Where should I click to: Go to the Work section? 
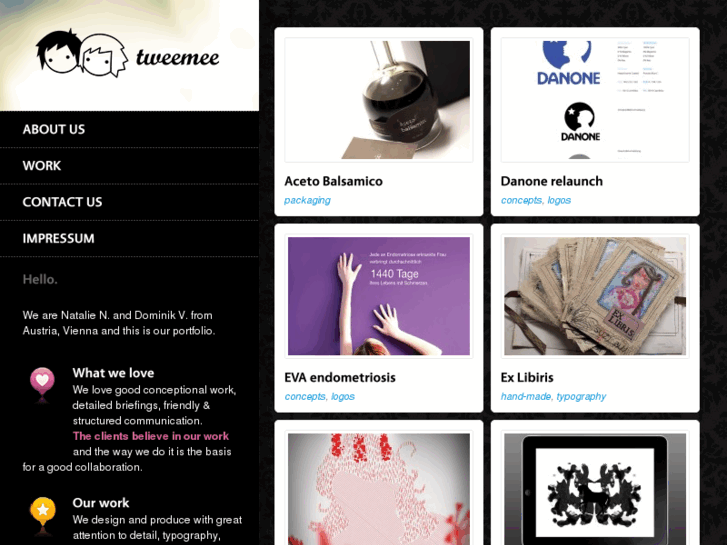(x=42, y=166)
